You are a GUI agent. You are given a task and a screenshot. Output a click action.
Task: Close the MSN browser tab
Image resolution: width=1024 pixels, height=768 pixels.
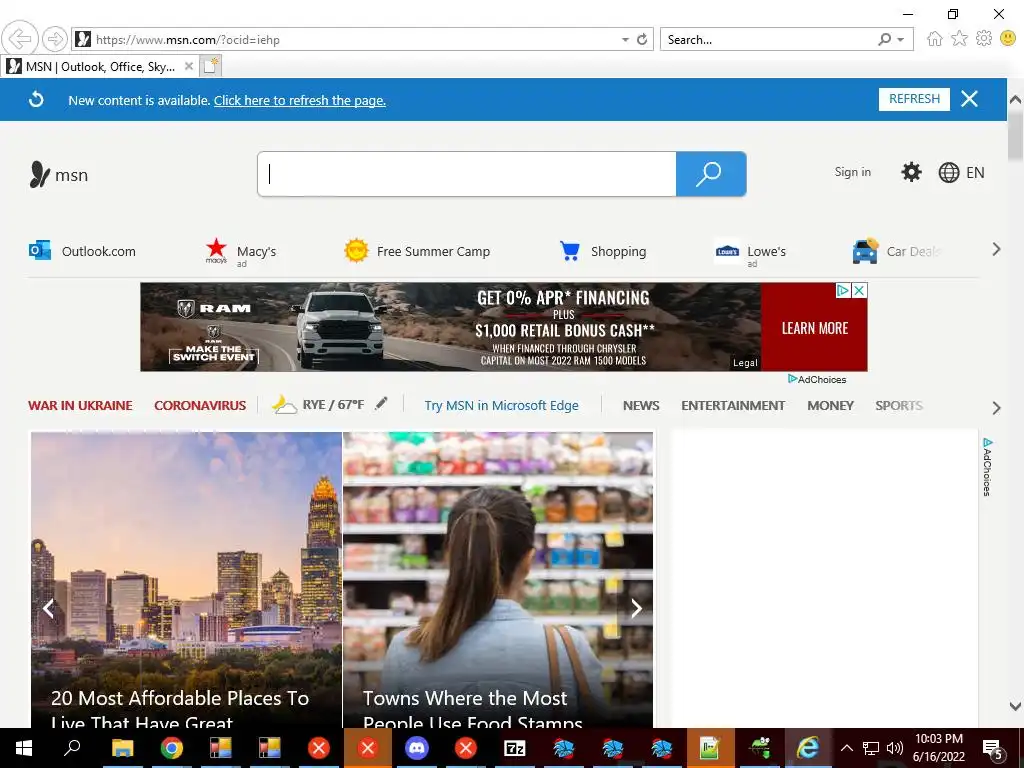pos(188,66)
